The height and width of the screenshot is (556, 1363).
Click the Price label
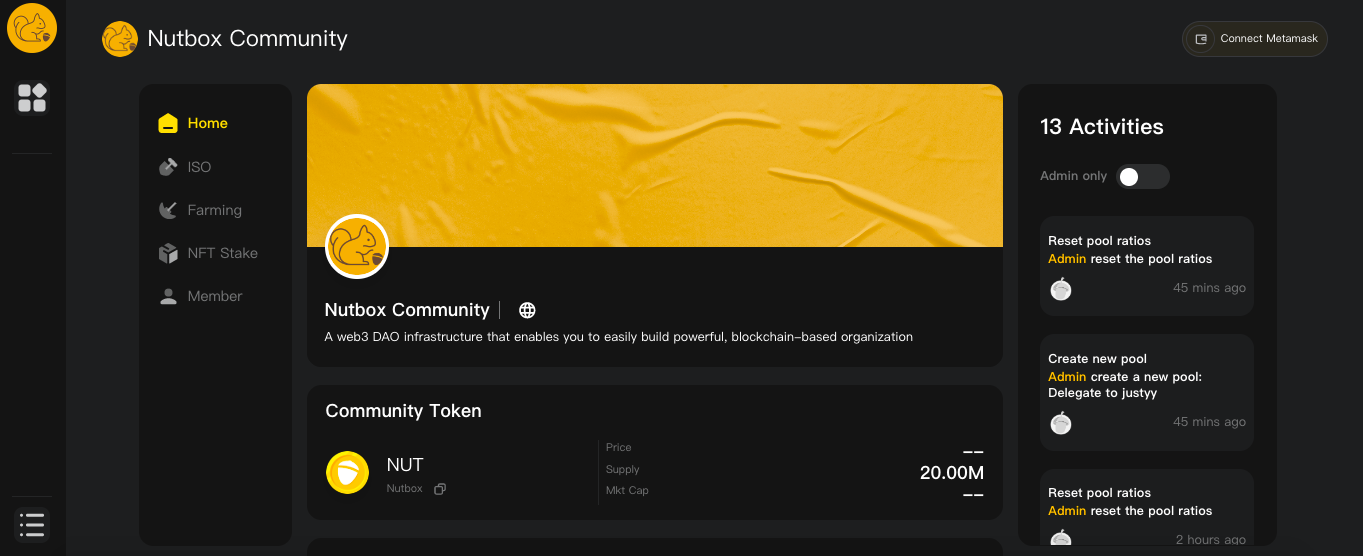coord(619,447)
